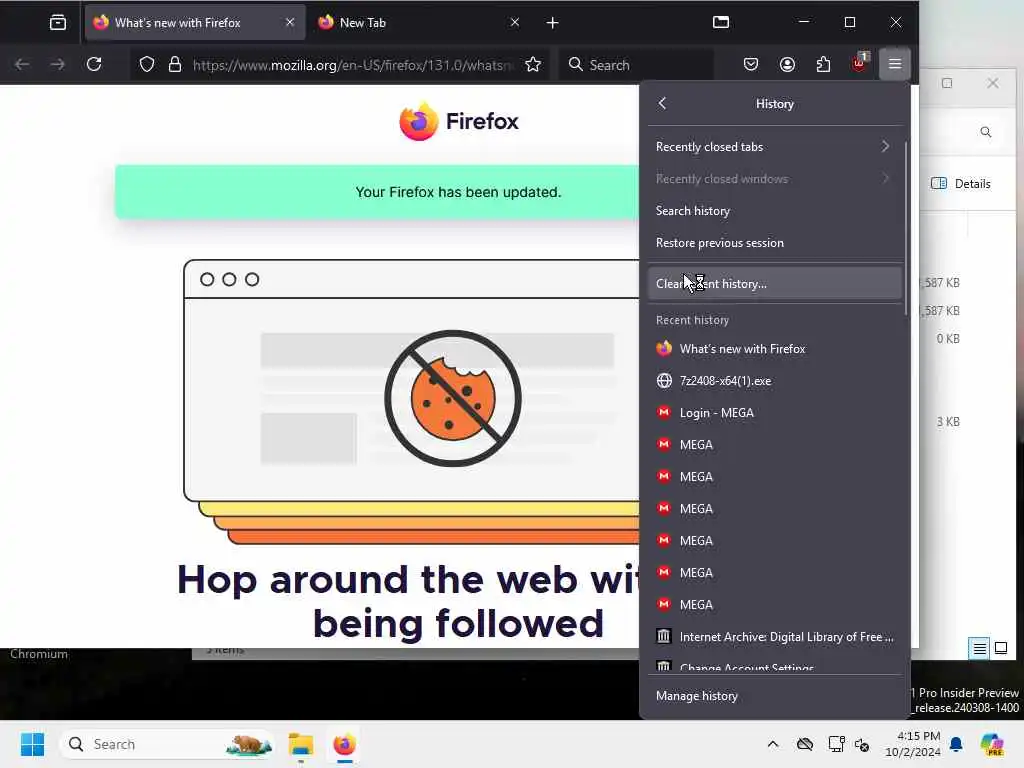This screenshot has height=768, width=1024.
Task: Close the What's new with Firefox tab
Action: pyautogui.click(x=289, y=22)
